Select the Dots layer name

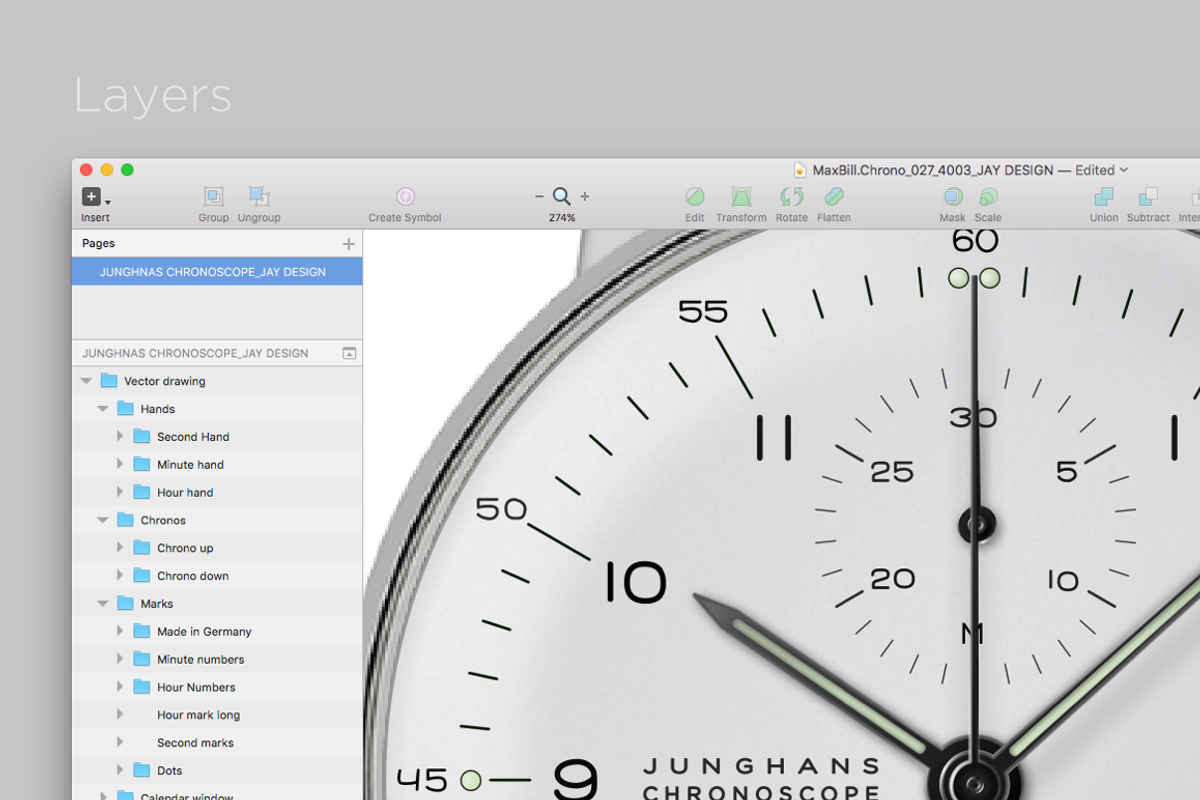(170, 771)
